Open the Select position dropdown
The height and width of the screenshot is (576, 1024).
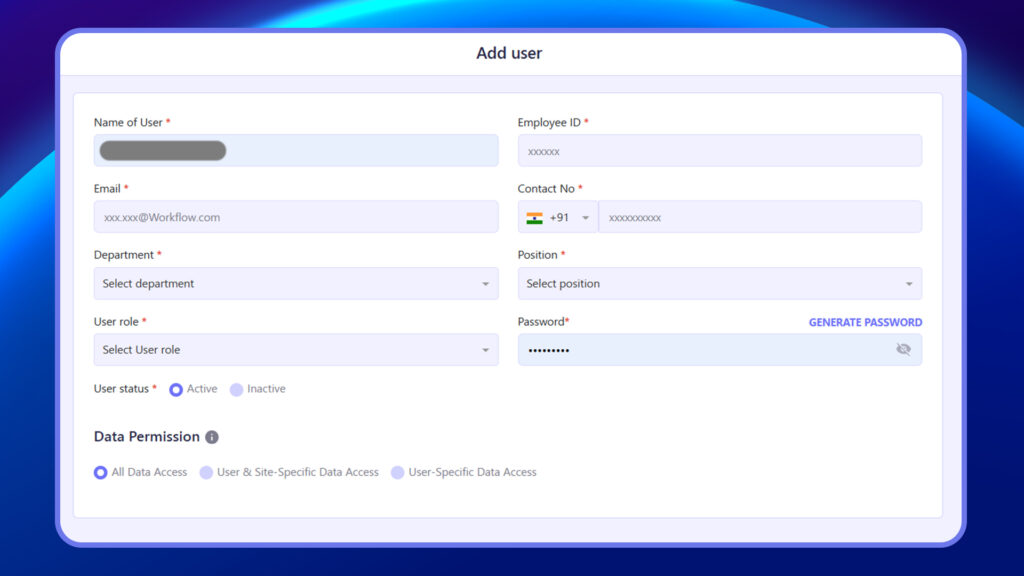[720, 283]
